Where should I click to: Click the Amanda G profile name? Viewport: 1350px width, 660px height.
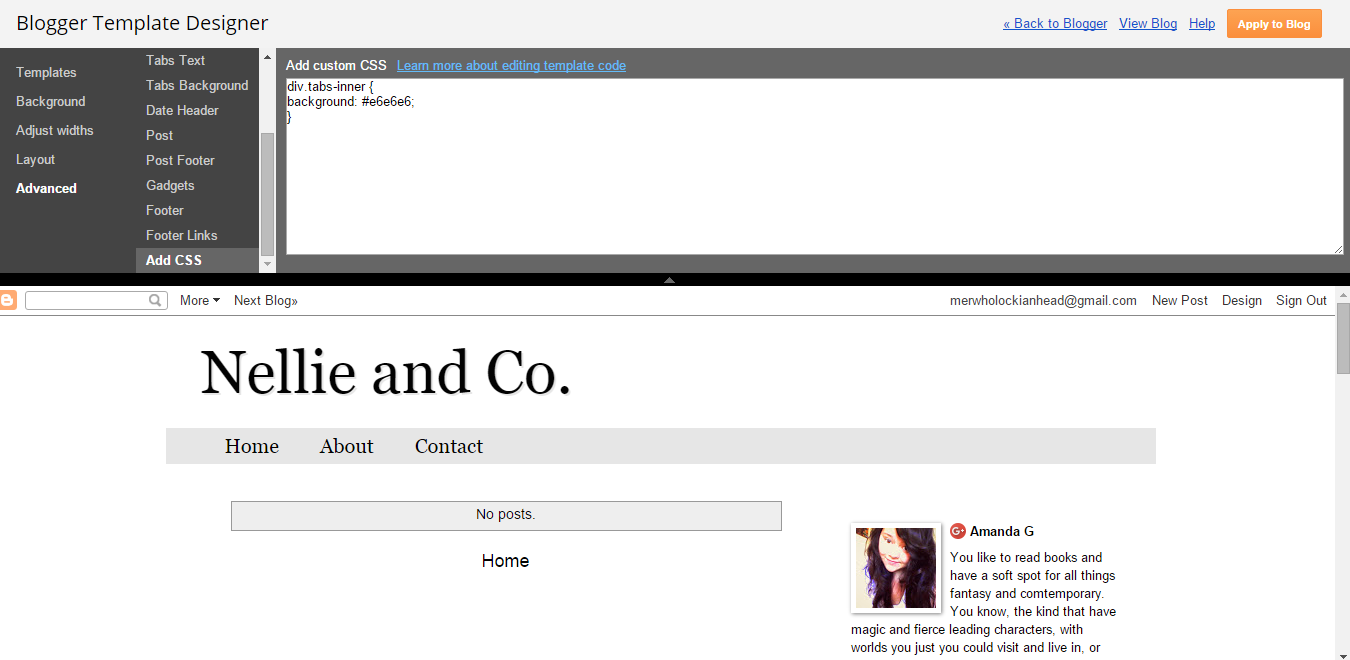(x=1002, y=531)
